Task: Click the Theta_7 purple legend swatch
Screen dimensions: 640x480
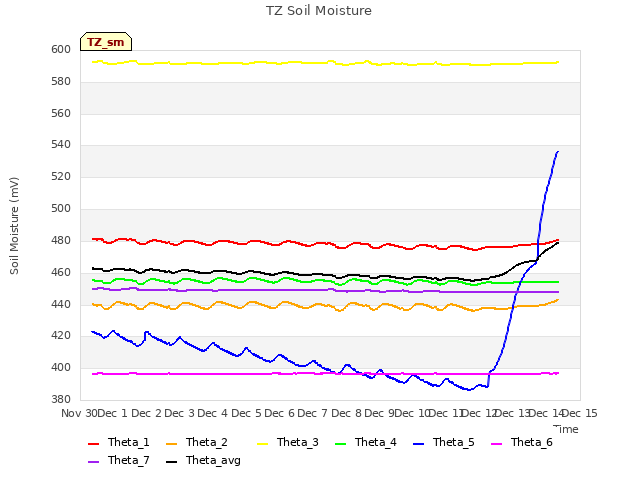Action: tap(93, 462)
